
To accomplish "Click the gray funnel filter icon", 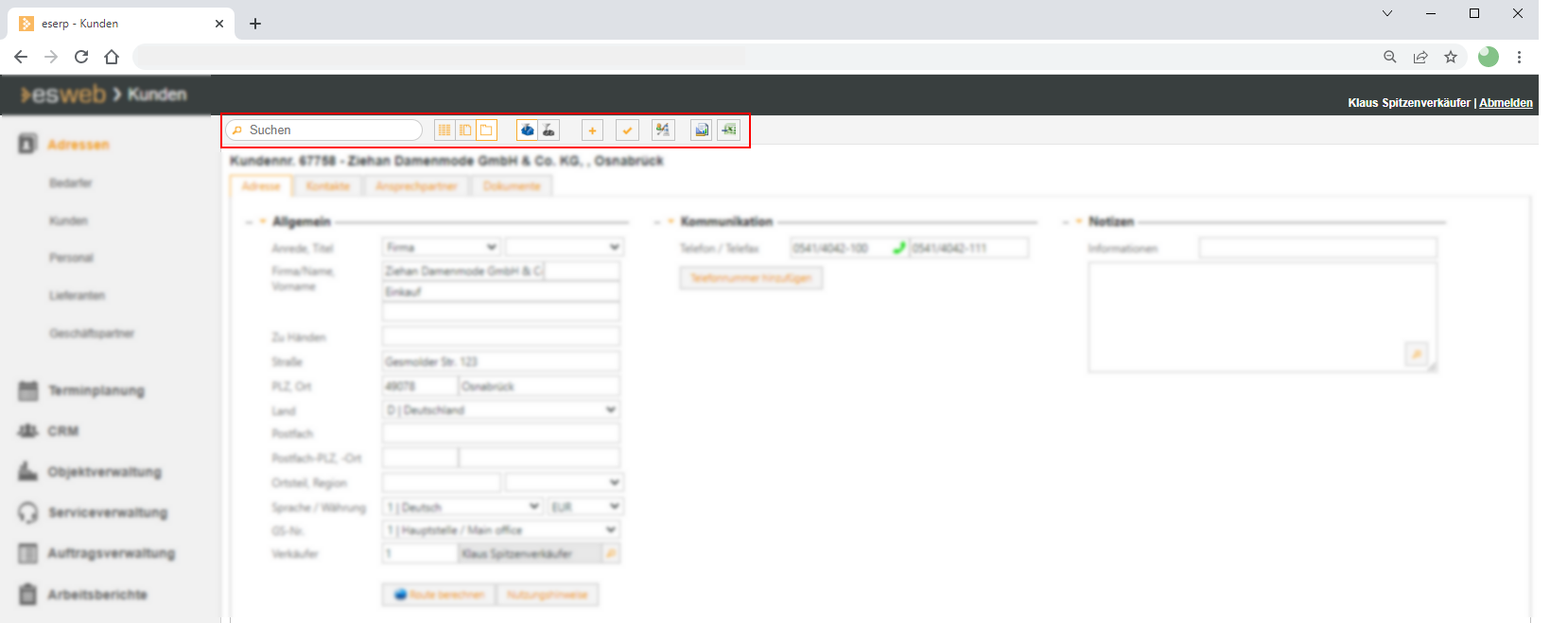I will coord(549,130).
